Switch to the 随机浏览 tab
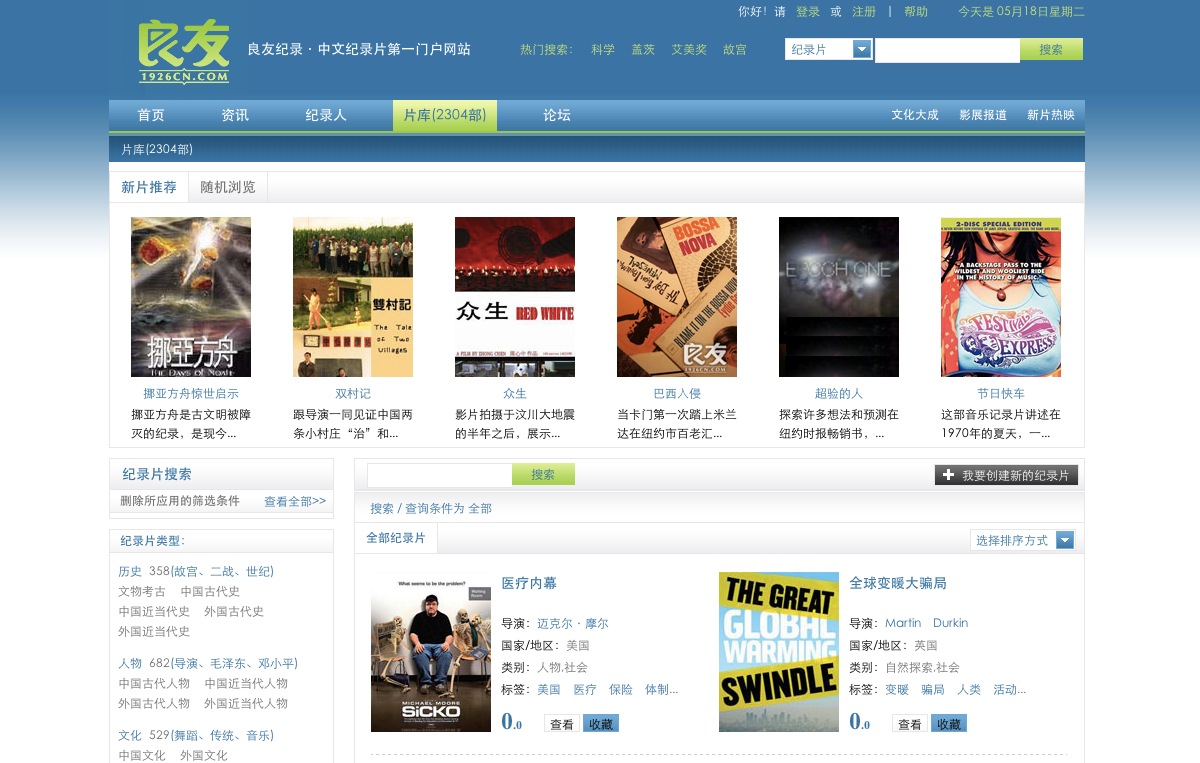Image resolution: width=1200 pixels, height=763 pixels. point(228,187)
